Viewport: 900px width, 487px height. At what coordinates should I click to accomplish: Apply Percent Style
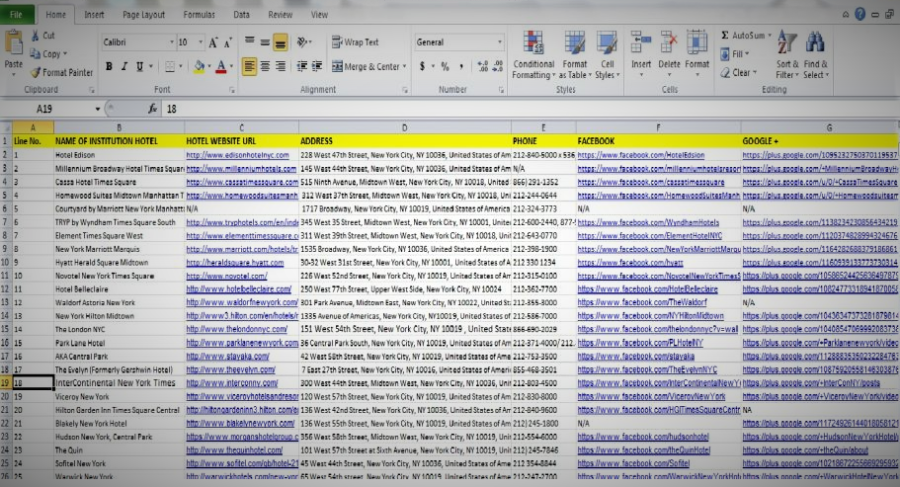[x=445, y=67]
